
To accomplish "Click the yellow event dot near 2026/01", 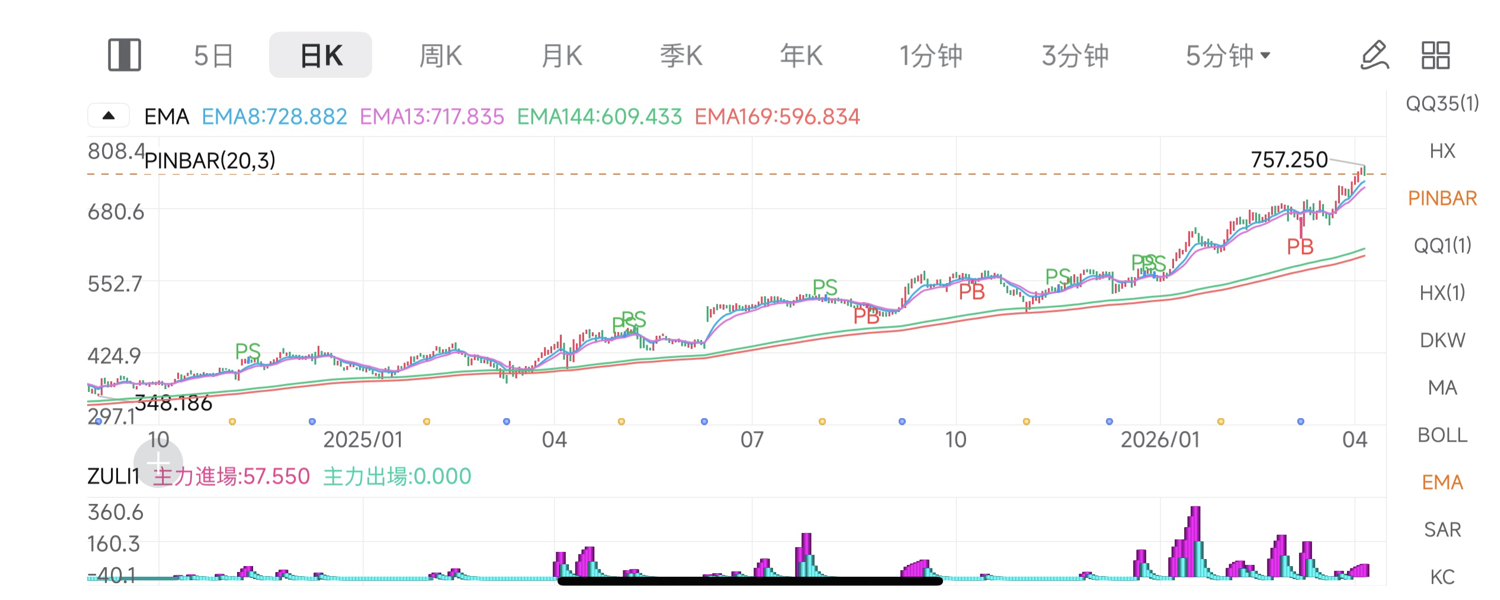I will (x=1220, y=422).
